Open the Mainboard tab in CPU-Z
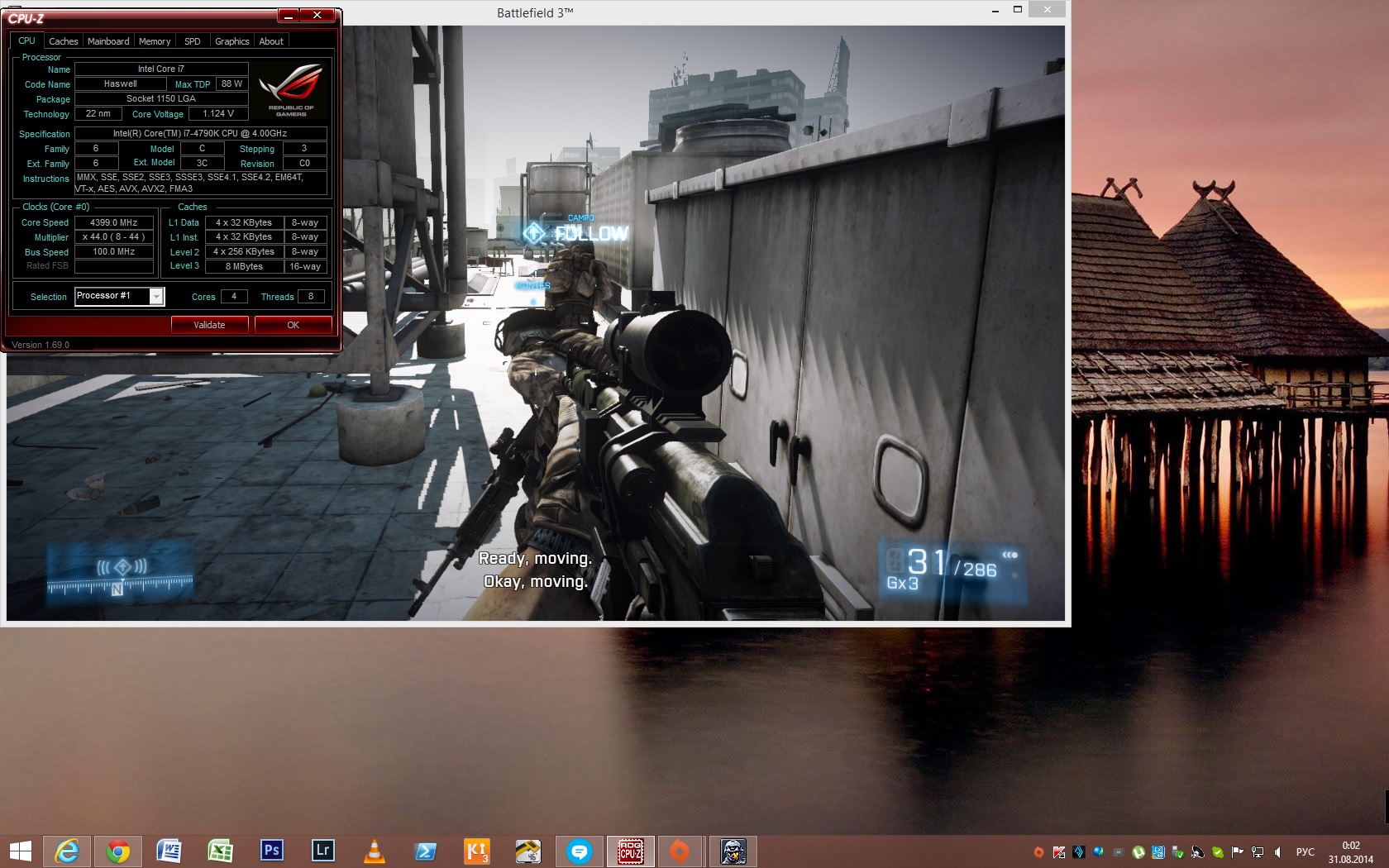Viewport: 1389px width, 868px height. click(108, 41)
